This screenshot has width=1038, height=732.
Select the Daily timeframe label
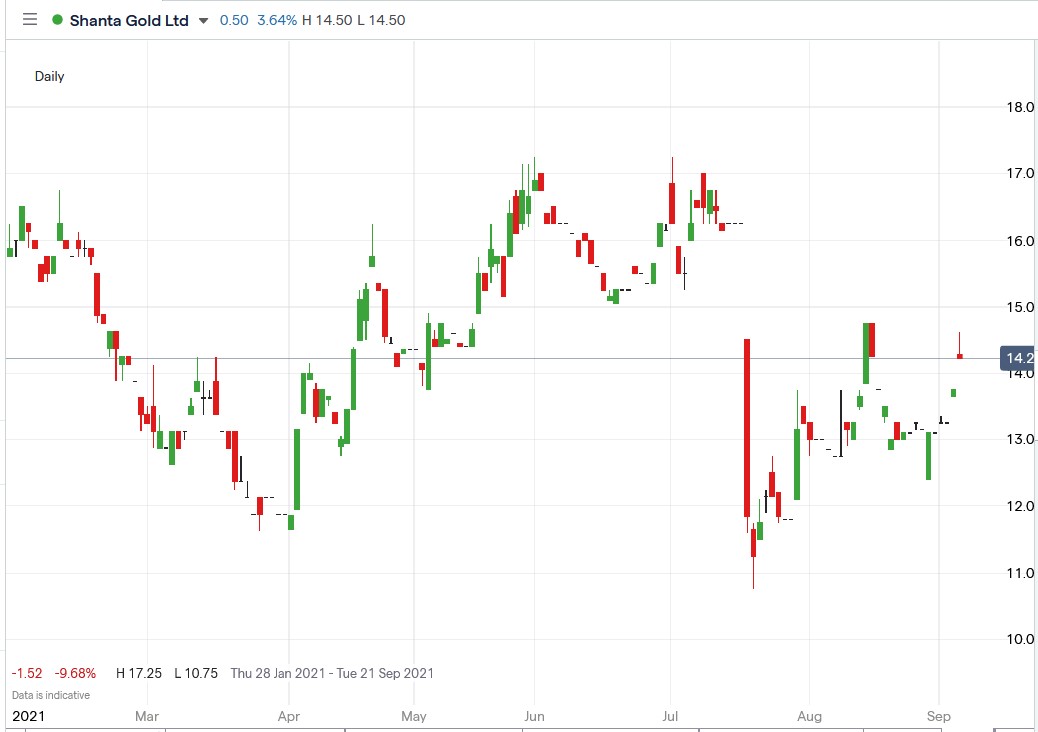coord(51,76)
